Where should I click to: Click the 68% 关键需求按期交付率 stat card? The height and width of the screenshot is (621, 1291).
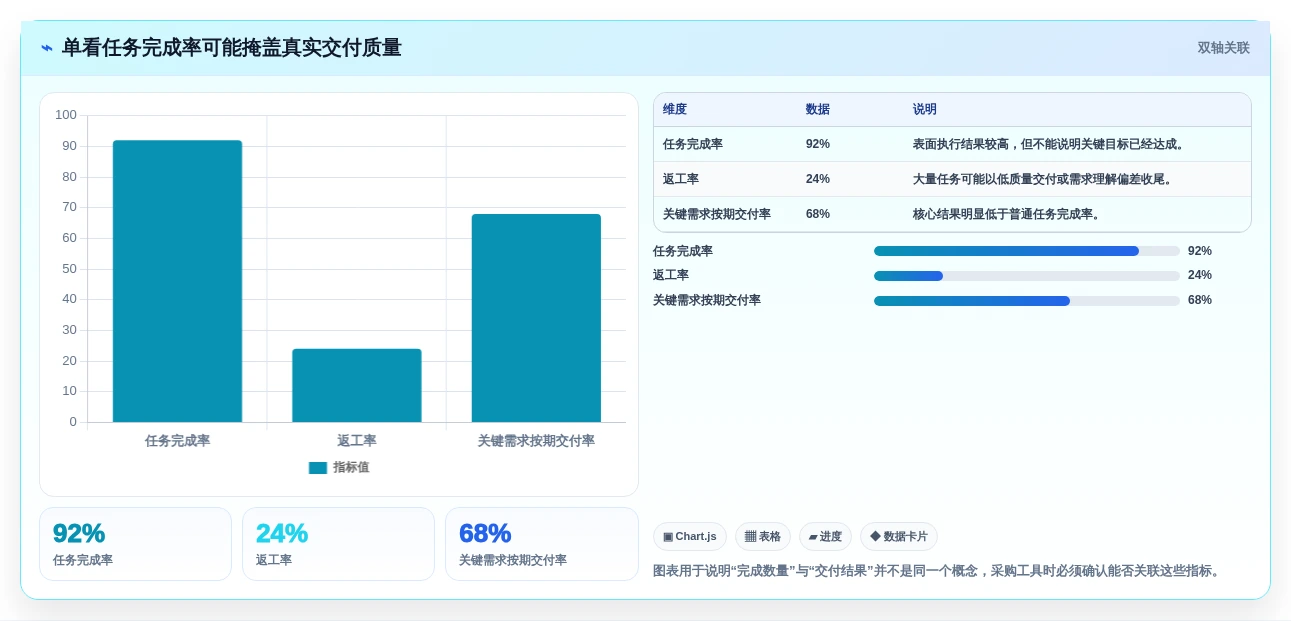pos(542,544)
